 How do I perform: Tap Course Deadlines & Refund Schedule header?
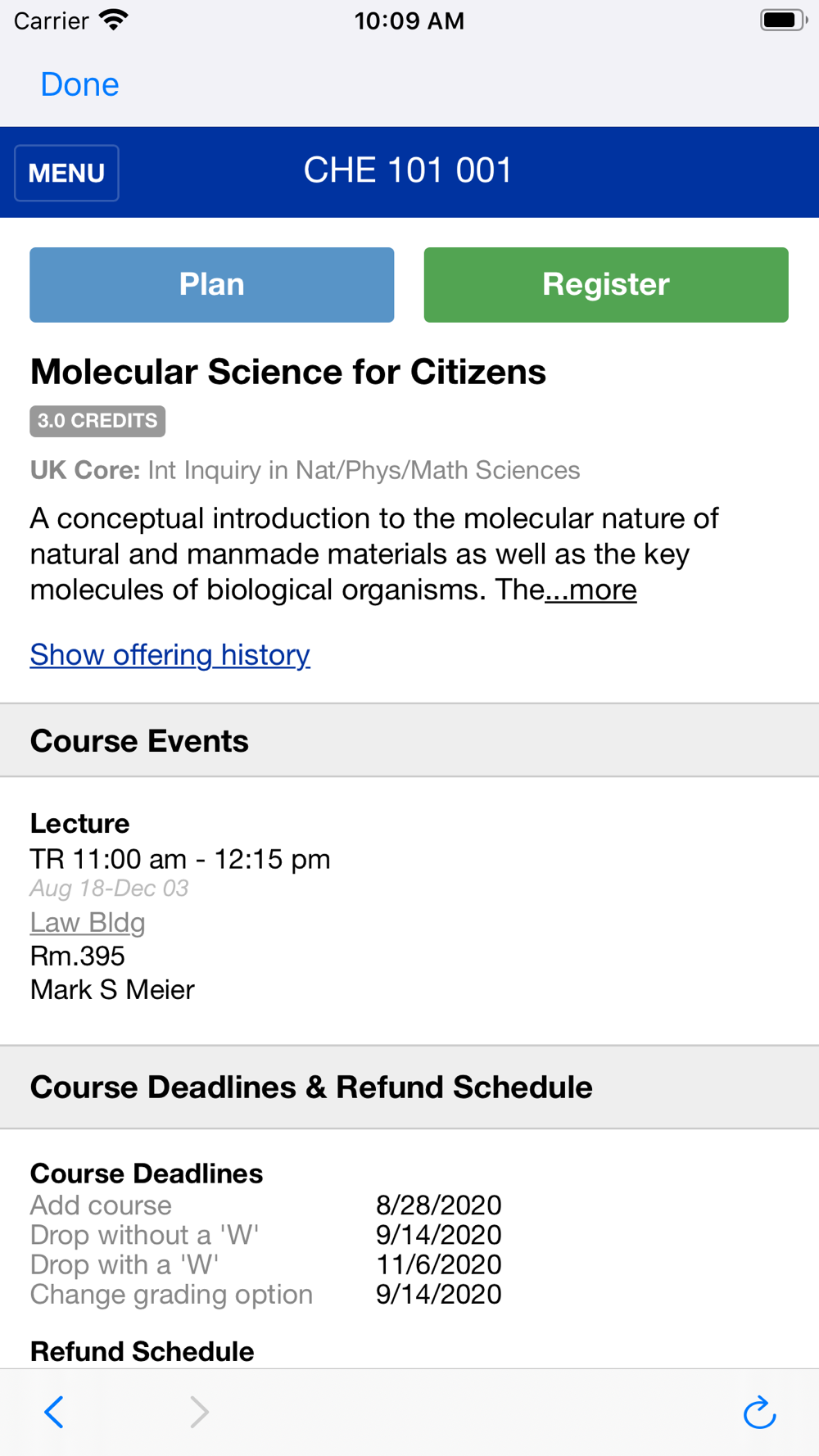311,1087
